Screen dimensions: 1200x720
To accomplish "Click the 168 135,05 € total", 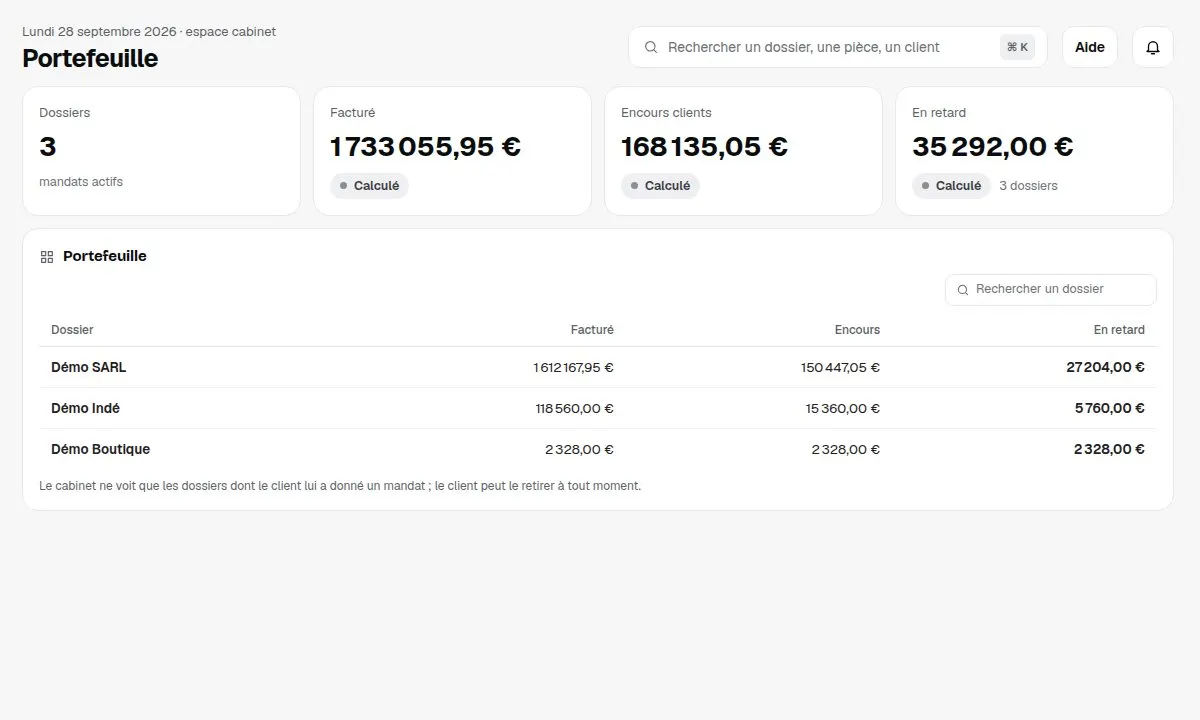I will click(x=704, y=147).
